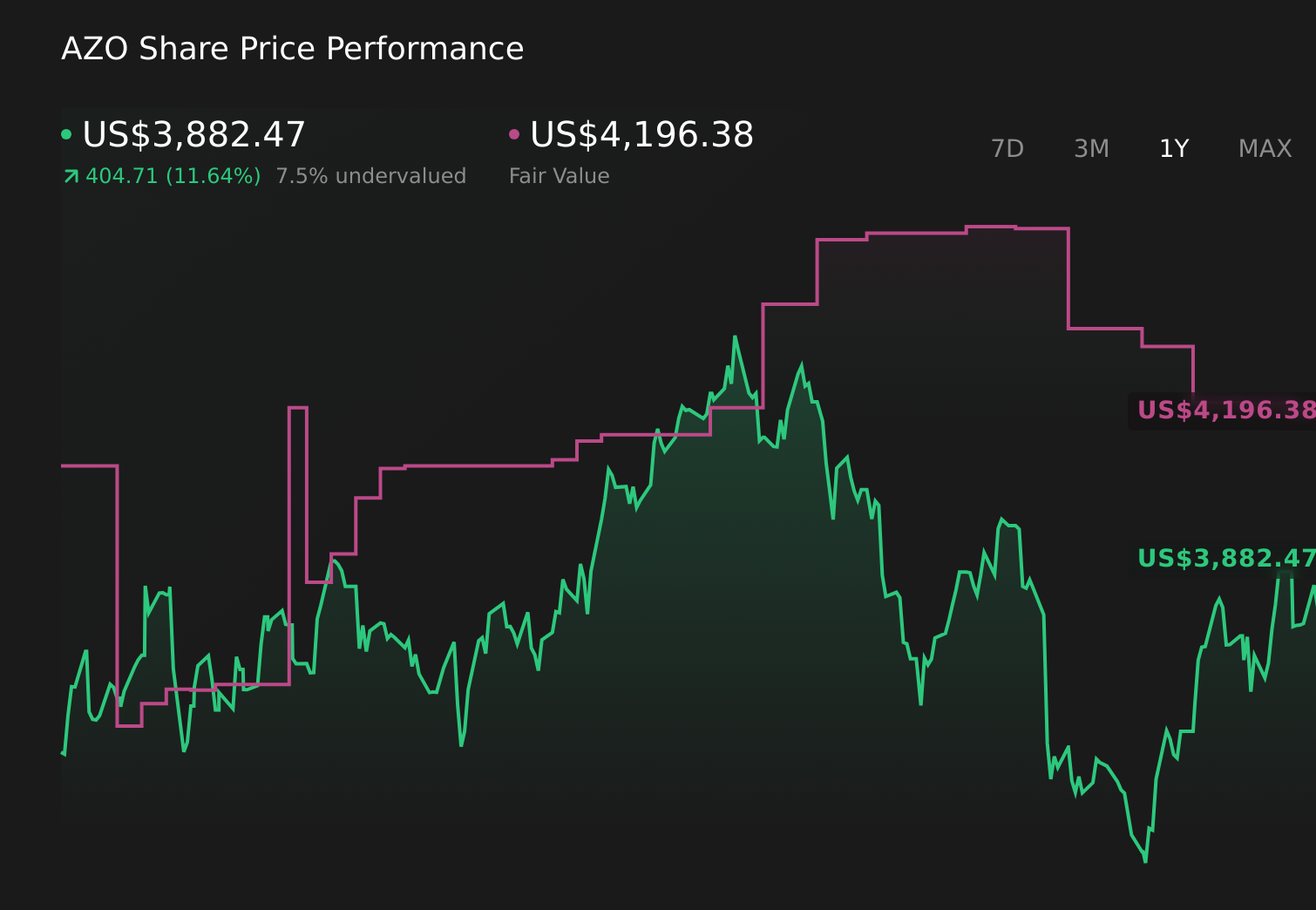Show the MAX time range

(1265, 149)
